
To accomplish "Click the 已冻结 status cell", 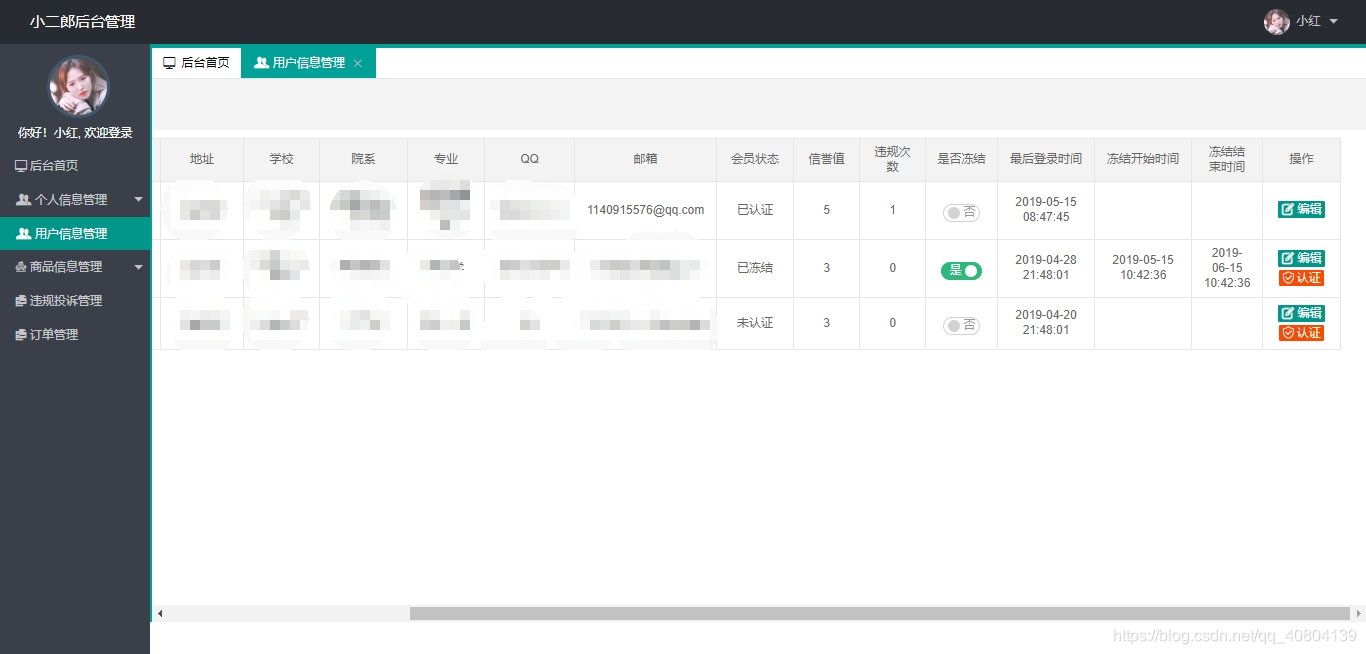I will pyautogui.click(x=755, y=268).
